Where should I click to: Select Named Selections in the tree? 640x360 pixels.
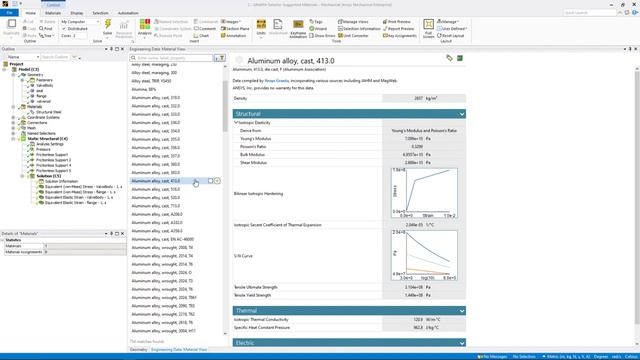coord(41,133)
